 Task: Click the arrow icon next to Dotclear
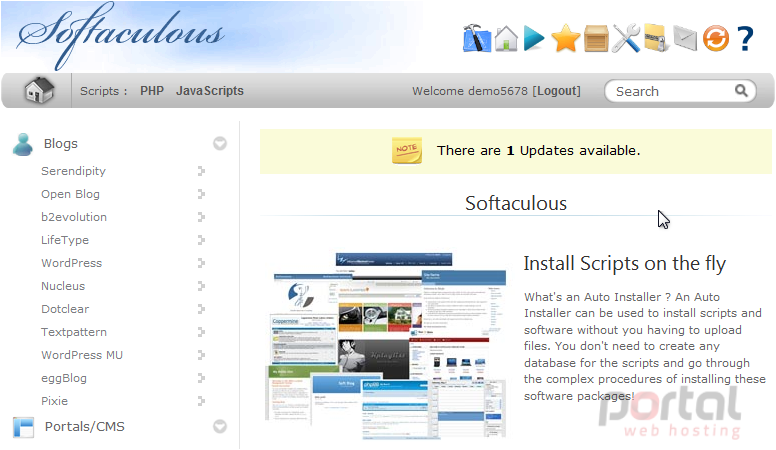[201, 309]
